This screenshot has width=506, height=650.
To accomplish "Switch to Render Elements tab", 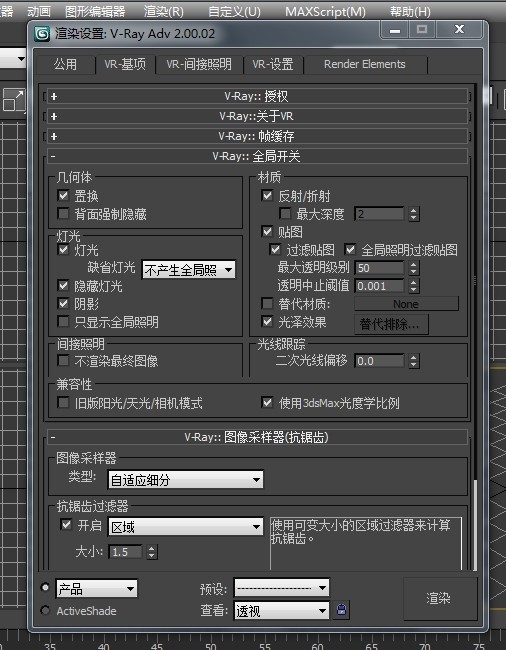I will [365, 64].
